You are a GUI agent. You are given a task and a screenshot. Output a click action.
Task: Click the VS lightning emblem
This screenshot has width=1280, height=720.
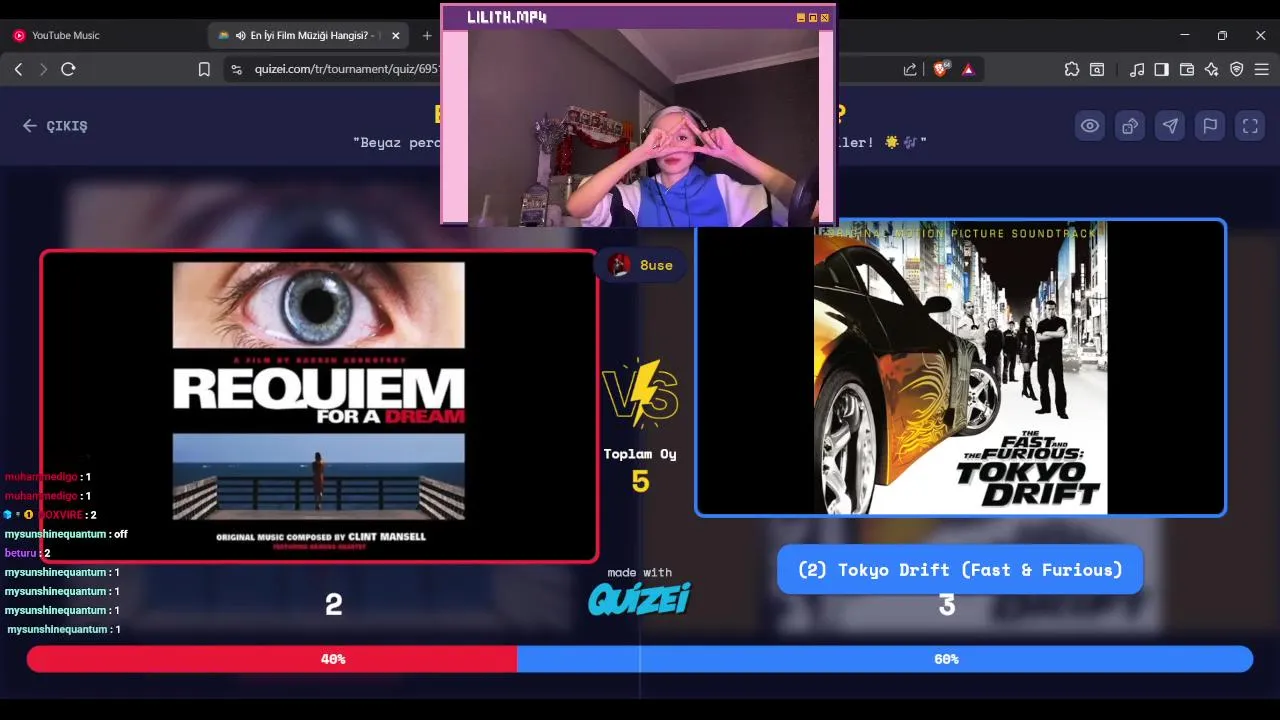(x=640, y=392)
